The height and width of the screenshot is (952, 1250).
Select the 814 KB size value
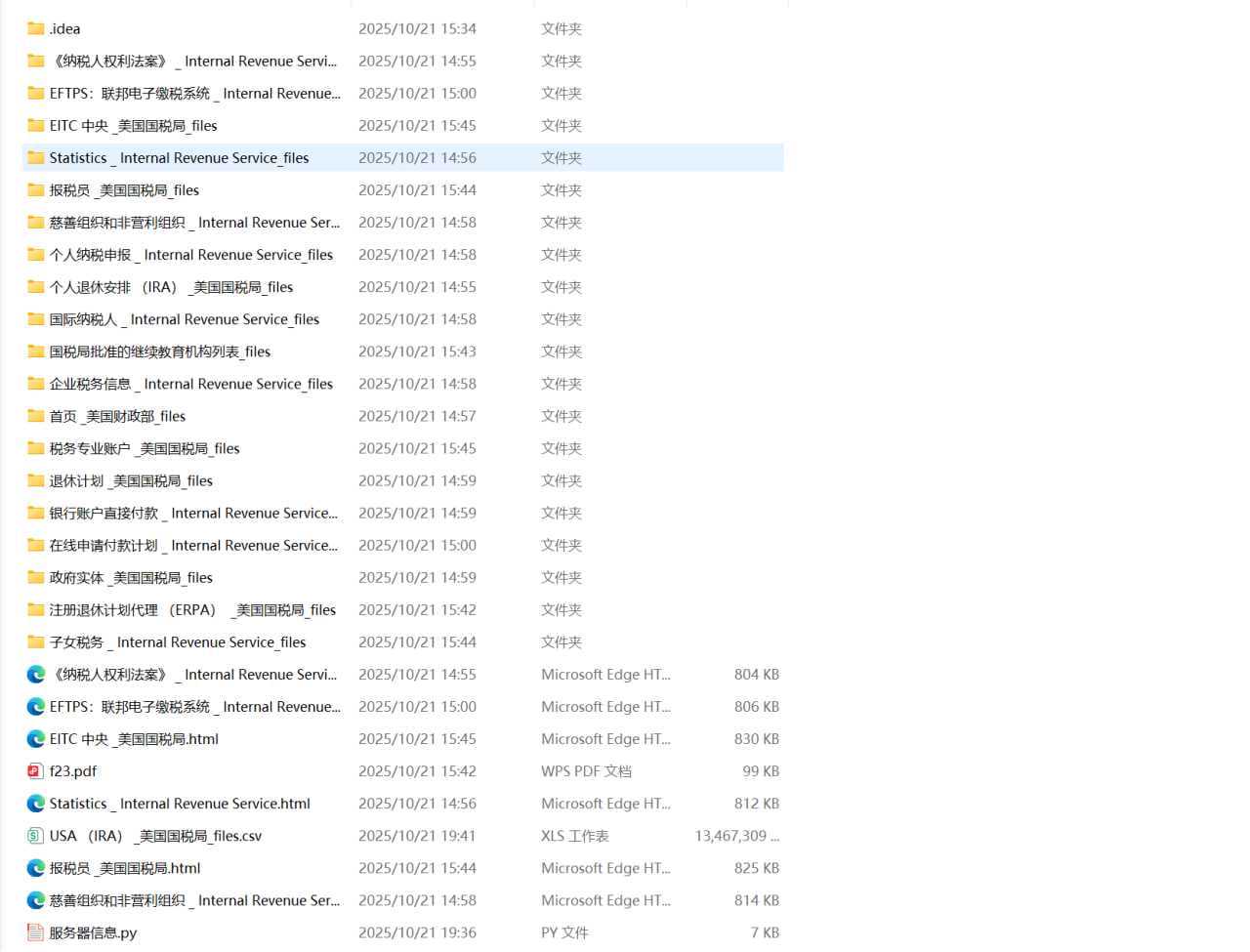pyautogui.click(x=757, y=899)
